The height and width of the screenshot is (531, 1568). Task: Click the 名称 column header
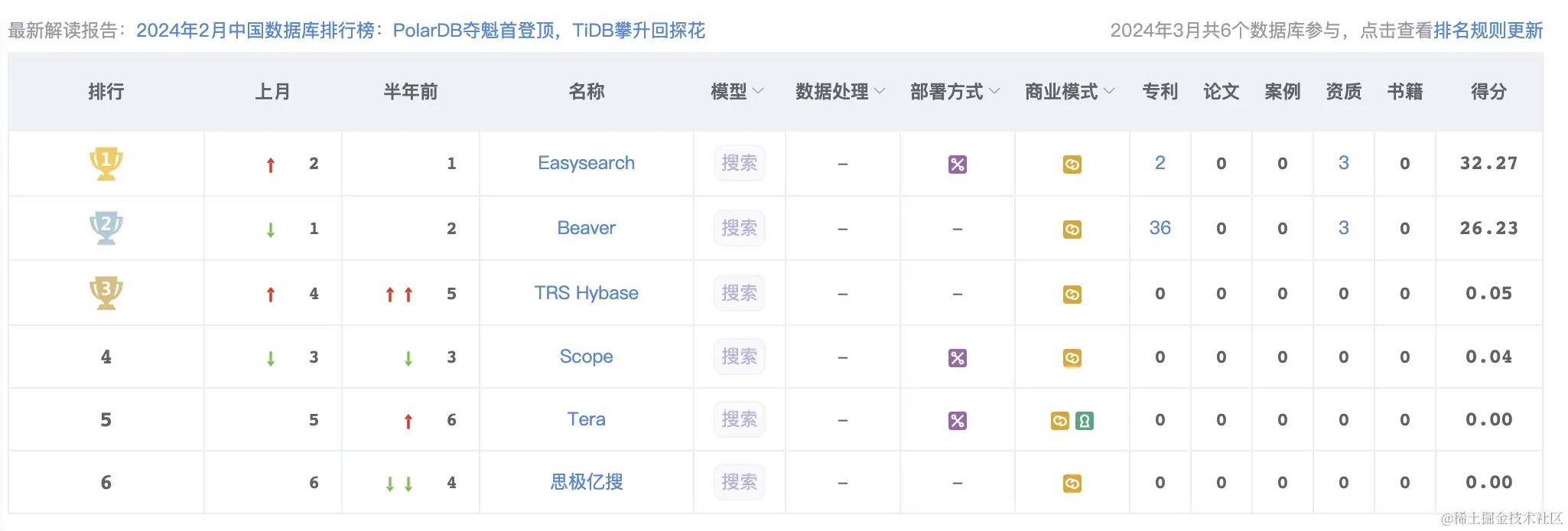[x=587, y=92]
